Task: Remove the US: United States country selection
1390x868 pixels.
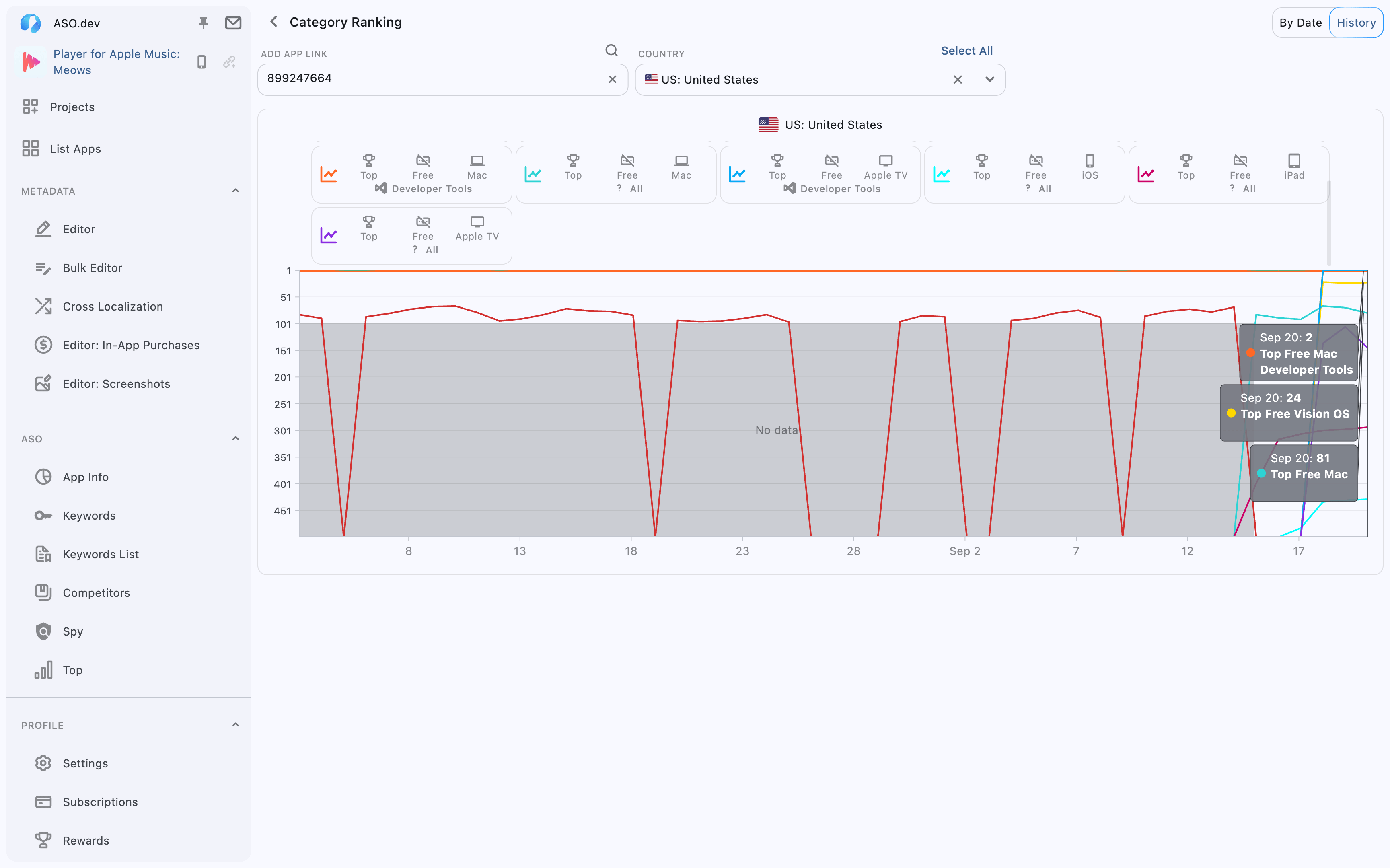Action: (x=957, y=80)
